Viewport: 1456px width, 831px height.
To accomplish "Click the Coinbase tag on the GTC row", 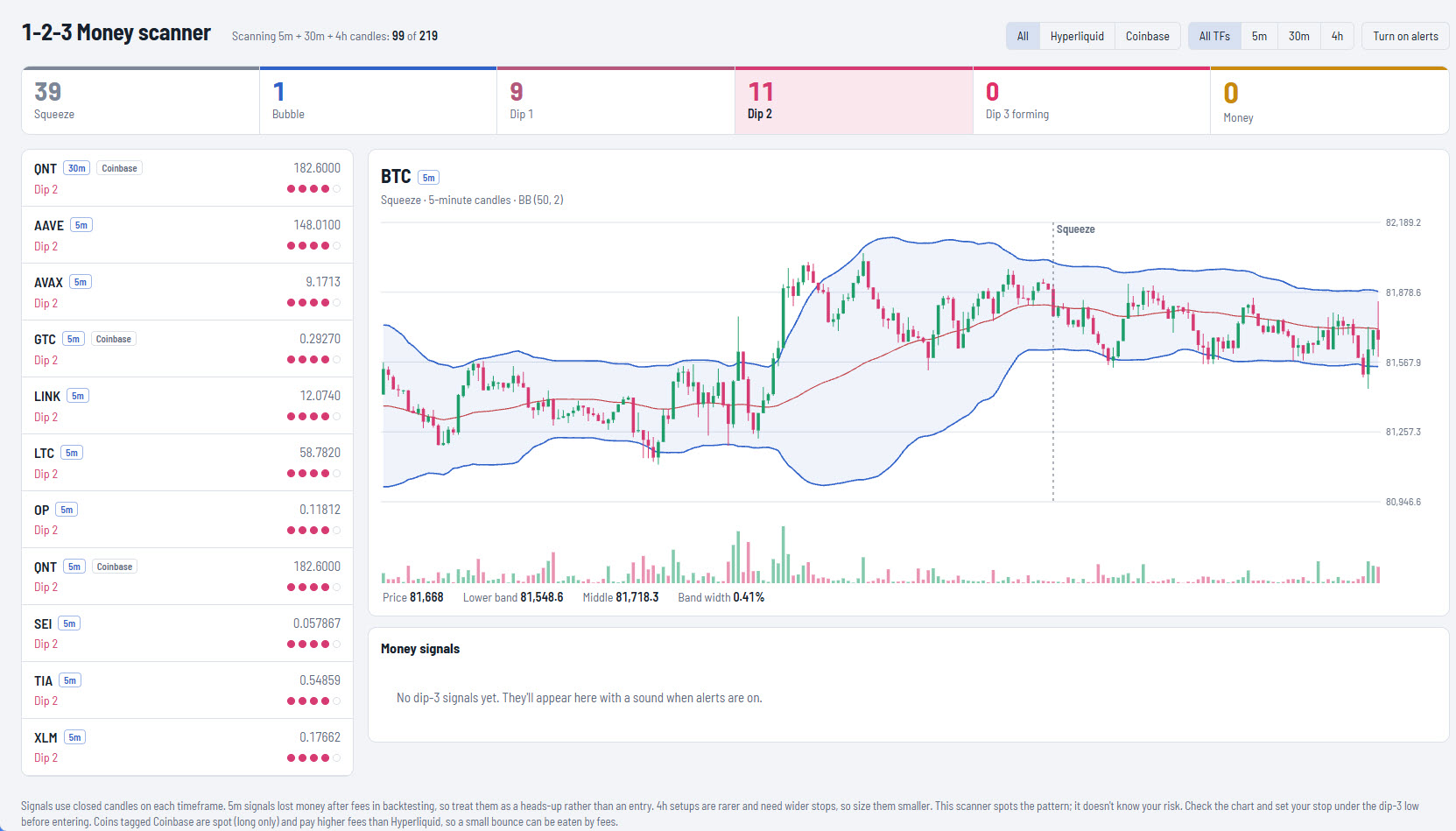I will coord(114,339).
